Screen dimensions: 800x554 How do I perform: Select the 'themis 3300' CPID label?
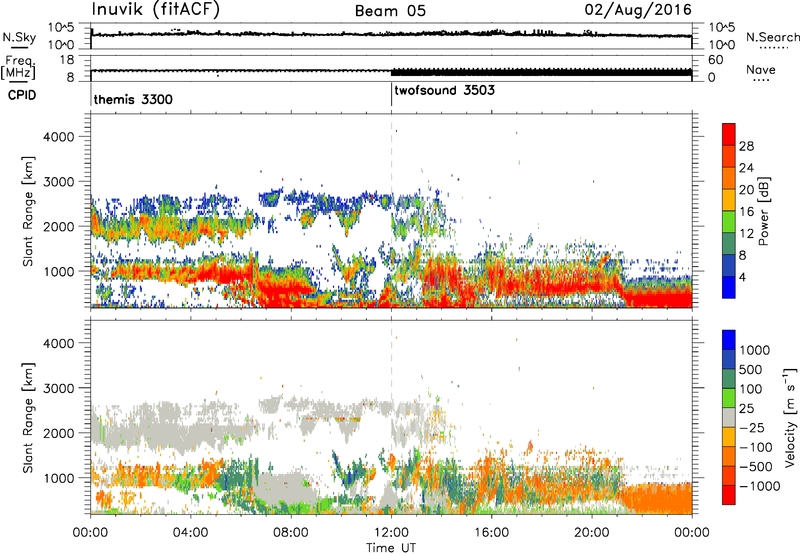[x=133, y=99]
